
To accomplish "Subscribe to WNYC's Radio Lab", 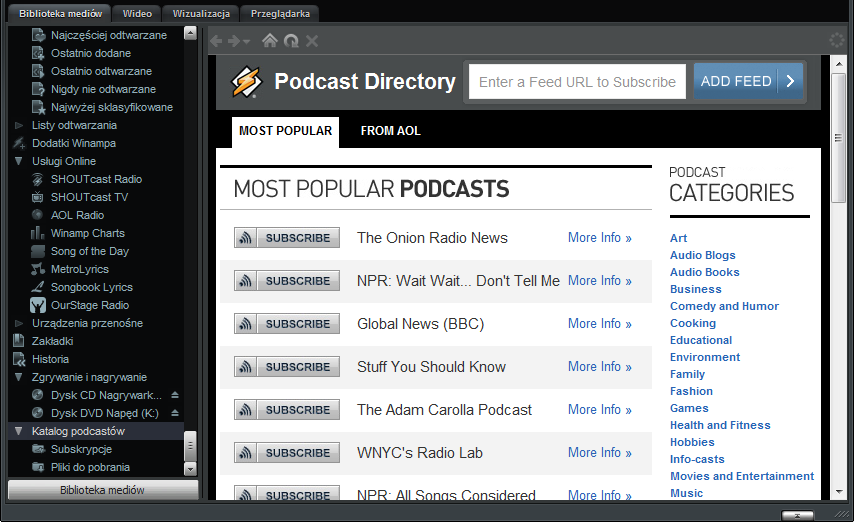I will tap(287, 453).
